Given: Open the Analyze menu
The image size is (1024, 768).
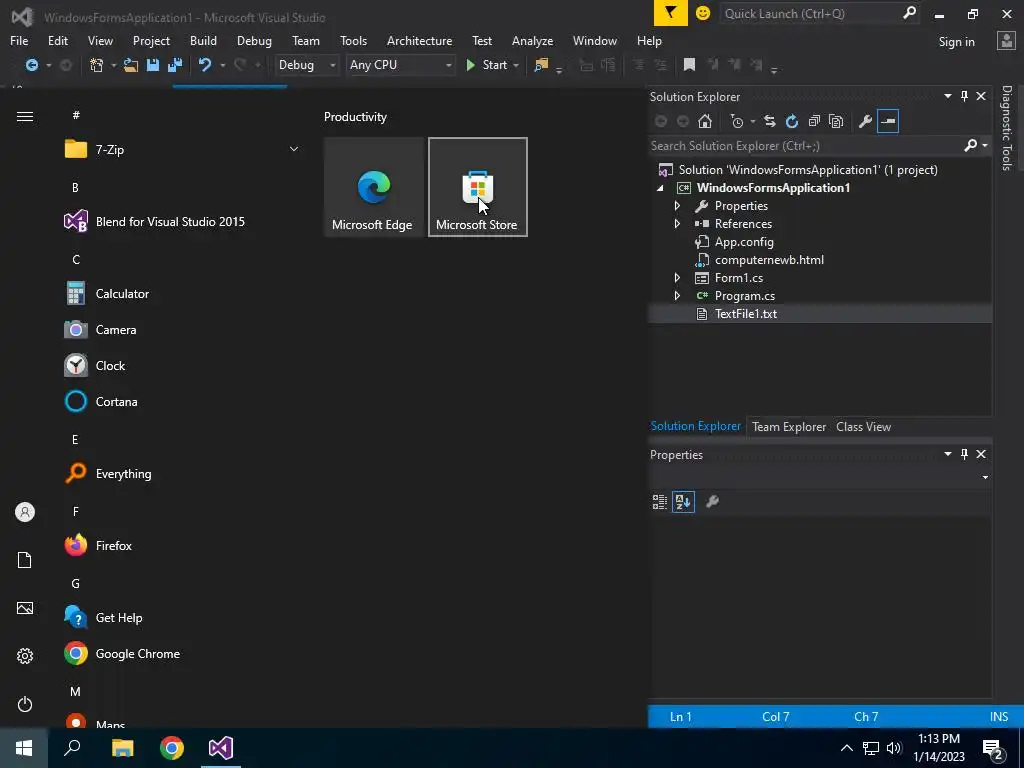Looking at the screenshot, I should [532, 40].
